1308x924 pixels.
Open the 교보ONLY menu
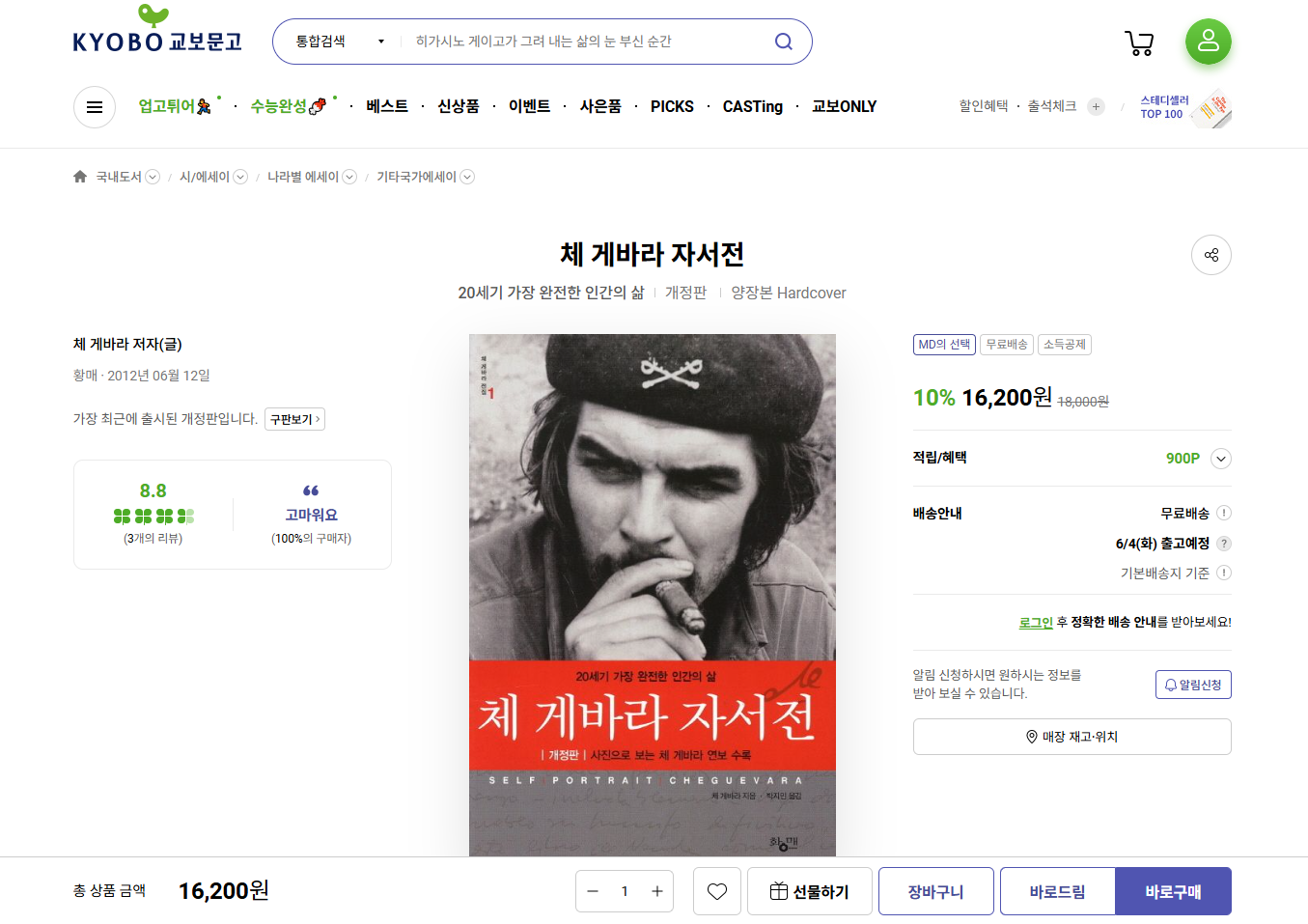[x=844, y=106]
